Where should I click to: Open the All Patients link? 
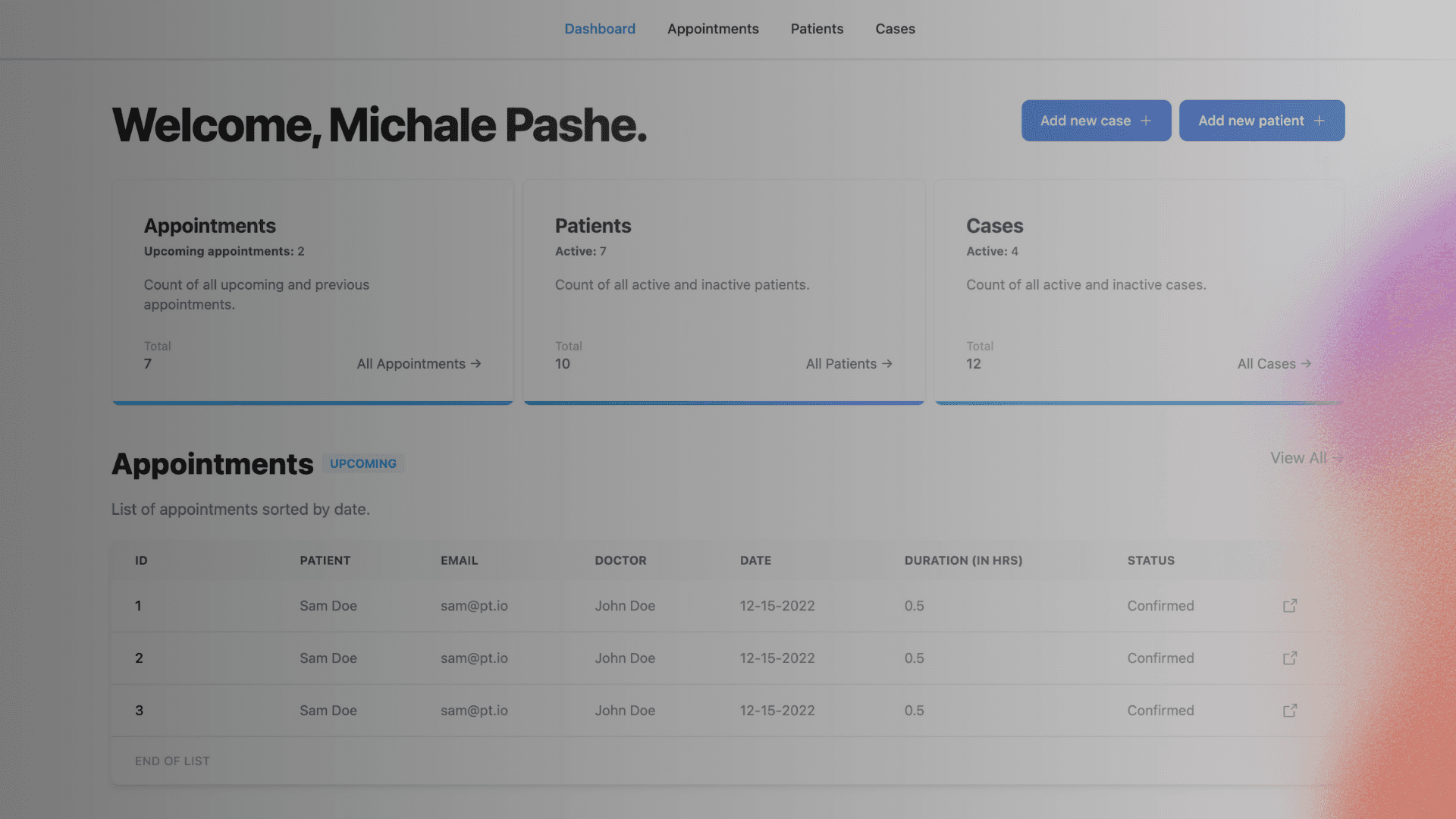coord(841,364)
